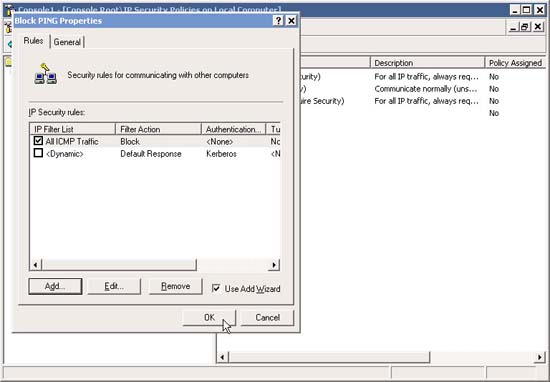Click the Edit... button

coord(114,286)
